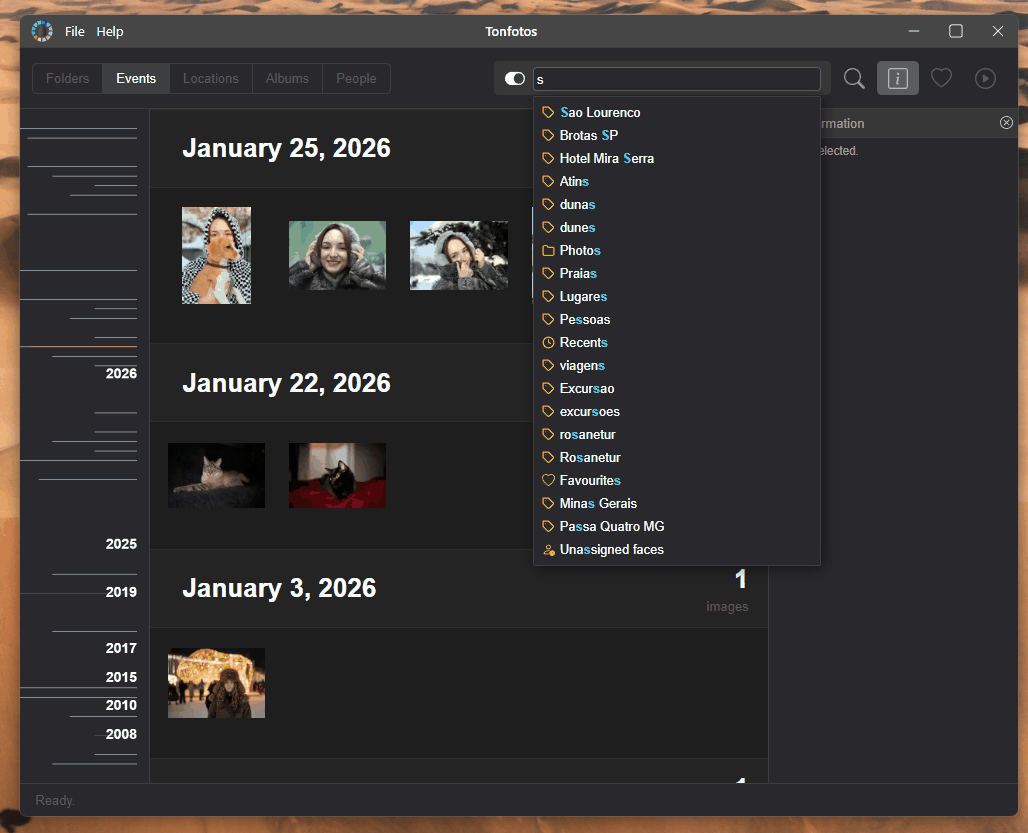The image size is (1028, 833).
Task: Click the tag icon beside Sao Lourenco
Action: tap(549, 113)
